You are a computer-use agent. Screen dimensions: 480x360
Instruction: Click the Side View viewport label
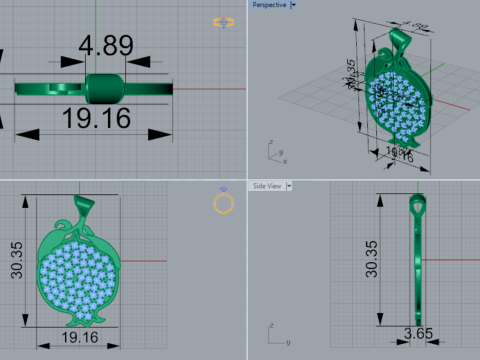click(267, 186)
